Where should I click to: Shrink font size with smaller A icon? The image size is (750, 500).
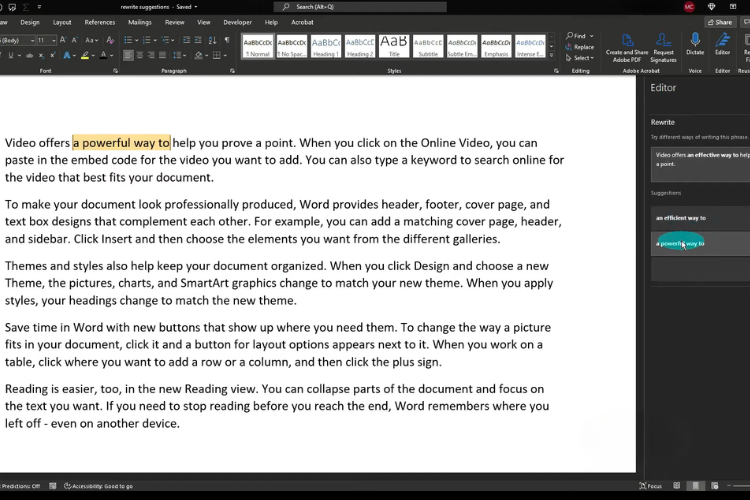tap(74, 40)
